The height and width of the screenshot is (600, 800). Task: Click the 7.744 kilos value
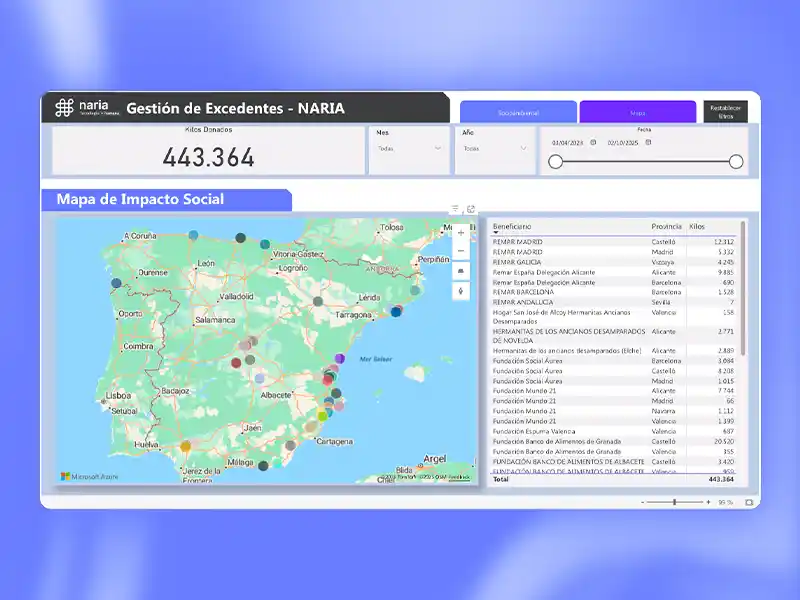point(726,391)
